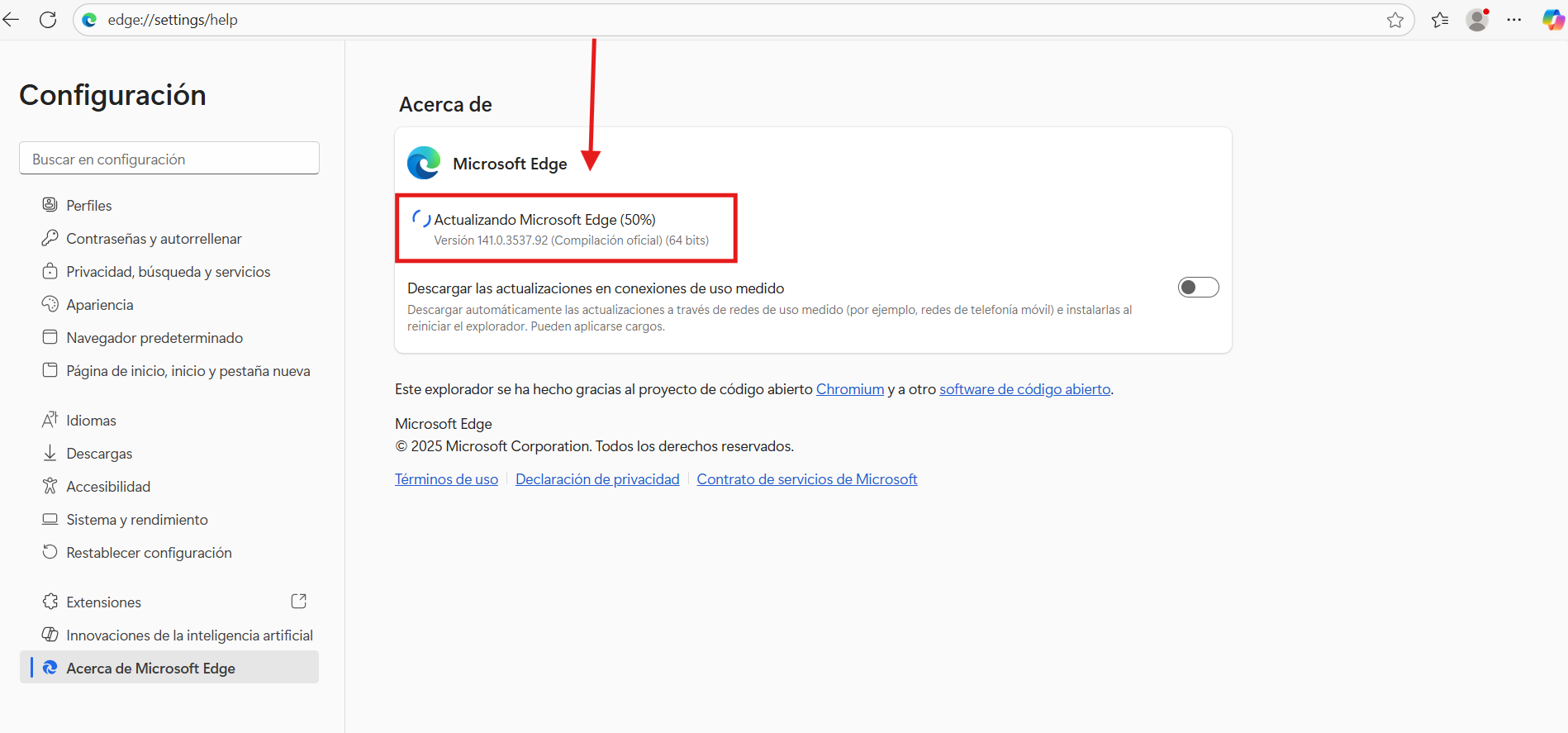Add this page to favorites with the star icon
1568x733 pixels.
point(1395,20)
